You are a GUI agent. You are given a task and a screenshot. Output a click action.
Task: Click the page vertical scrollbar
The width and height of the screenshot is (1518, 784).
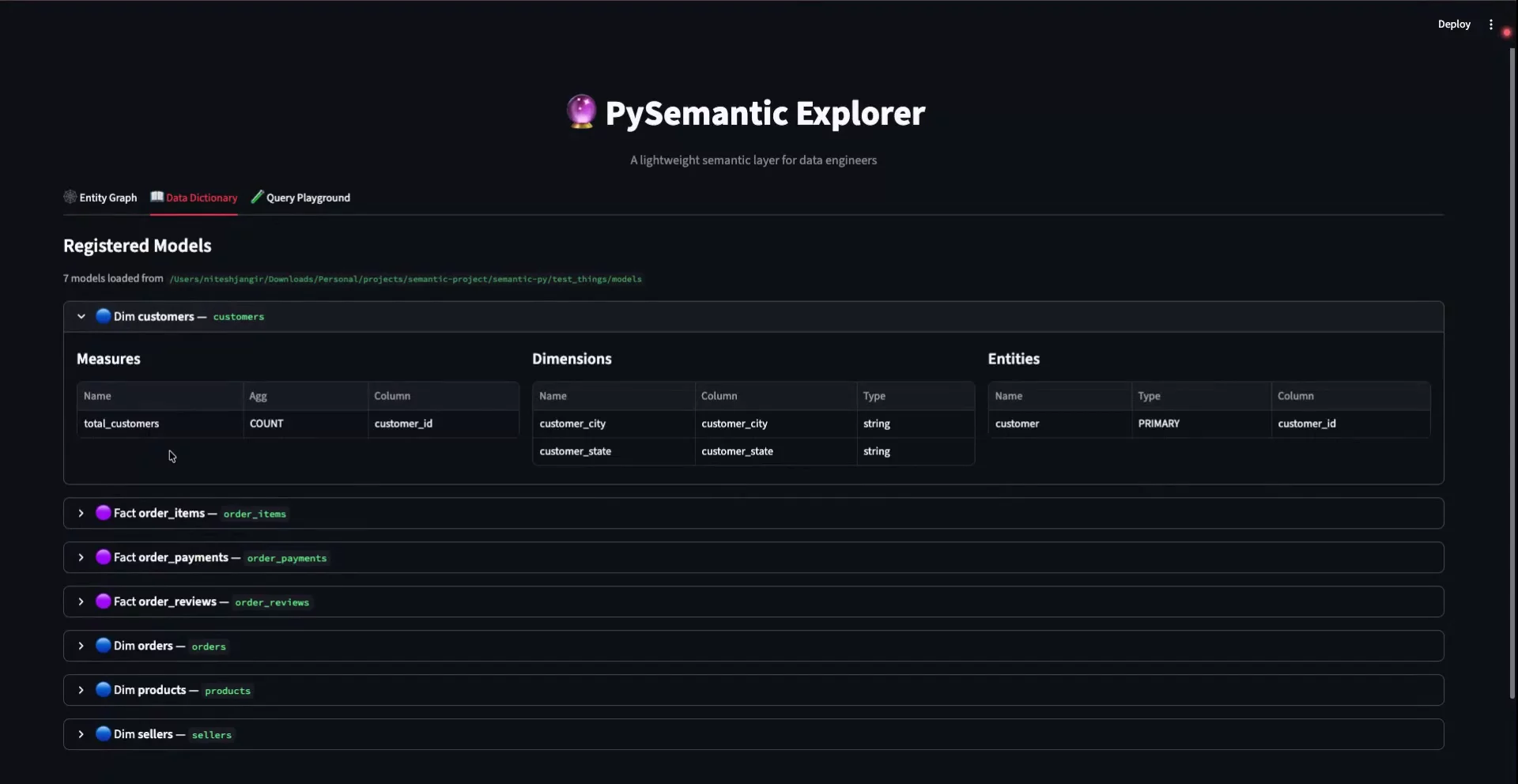click(1512, 371)
